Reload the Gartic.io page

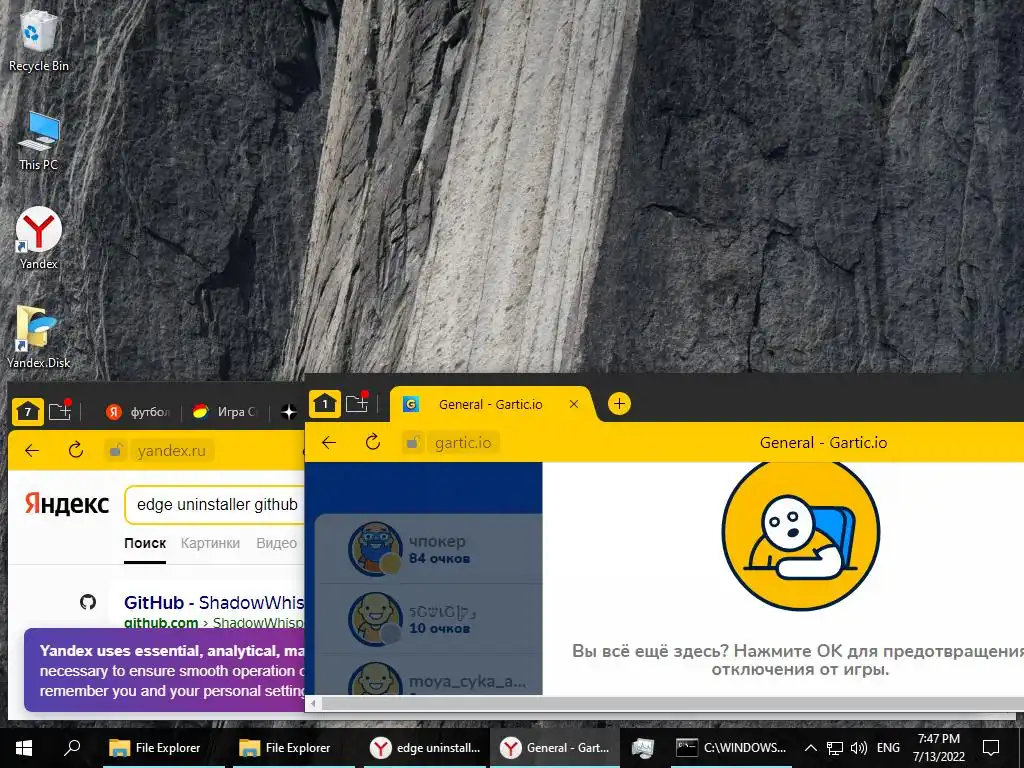pyautogui.click(x=373, y=443)
